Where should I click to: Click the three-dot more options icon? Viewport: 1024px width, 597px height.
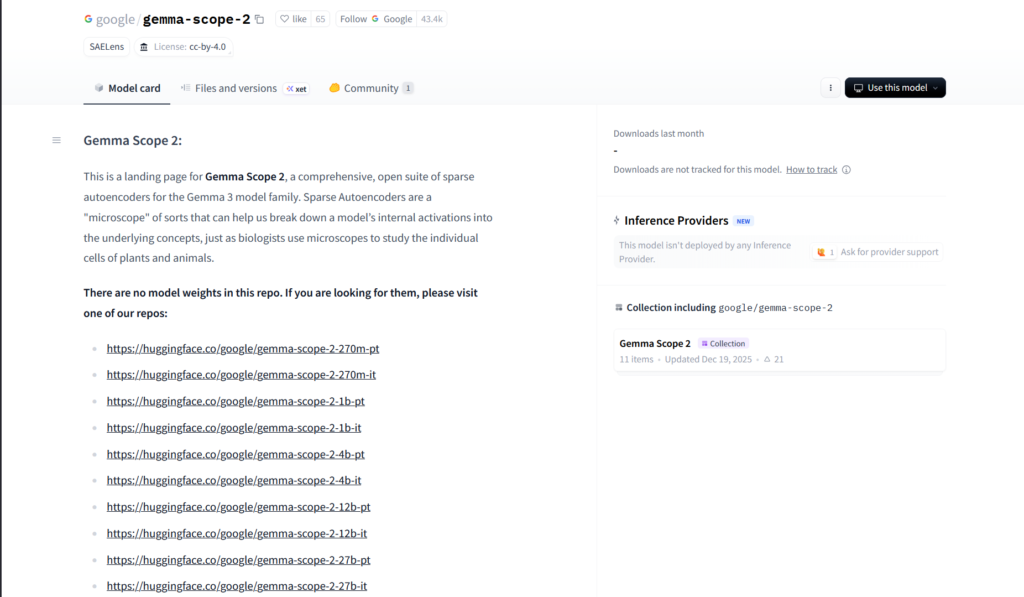point(830,88)
